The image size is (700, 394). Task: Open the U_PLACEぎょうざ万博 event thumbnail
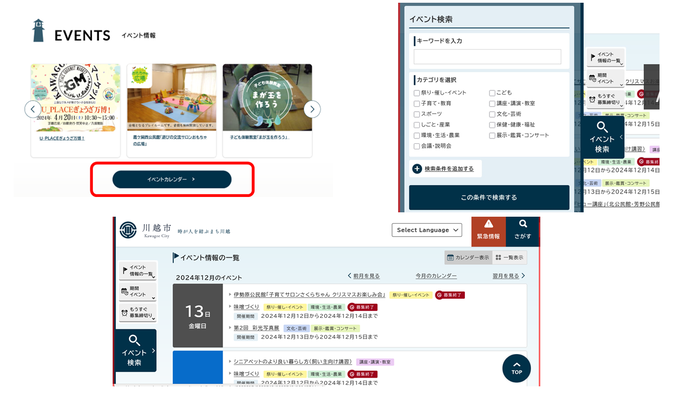(75, 98)
